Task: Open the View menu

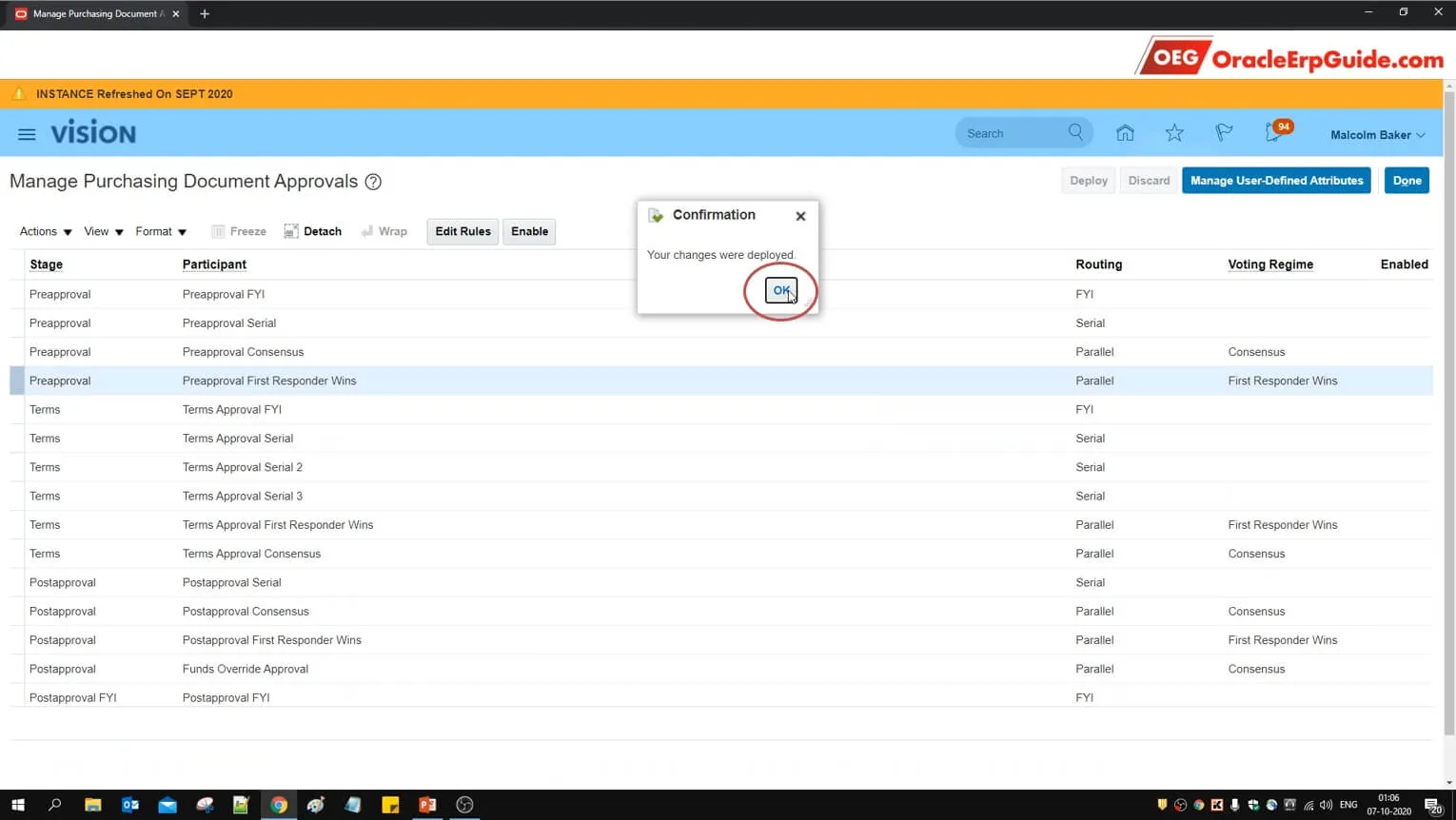Action: point(104,231)
